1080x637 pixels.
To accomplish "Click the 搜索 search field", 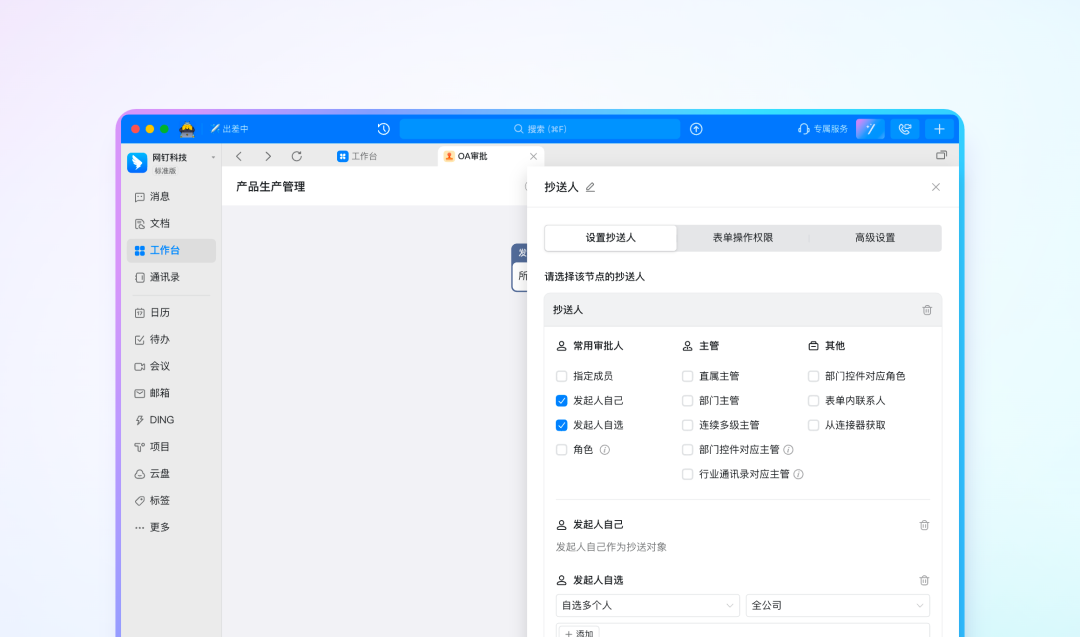I will pos(540,129).
